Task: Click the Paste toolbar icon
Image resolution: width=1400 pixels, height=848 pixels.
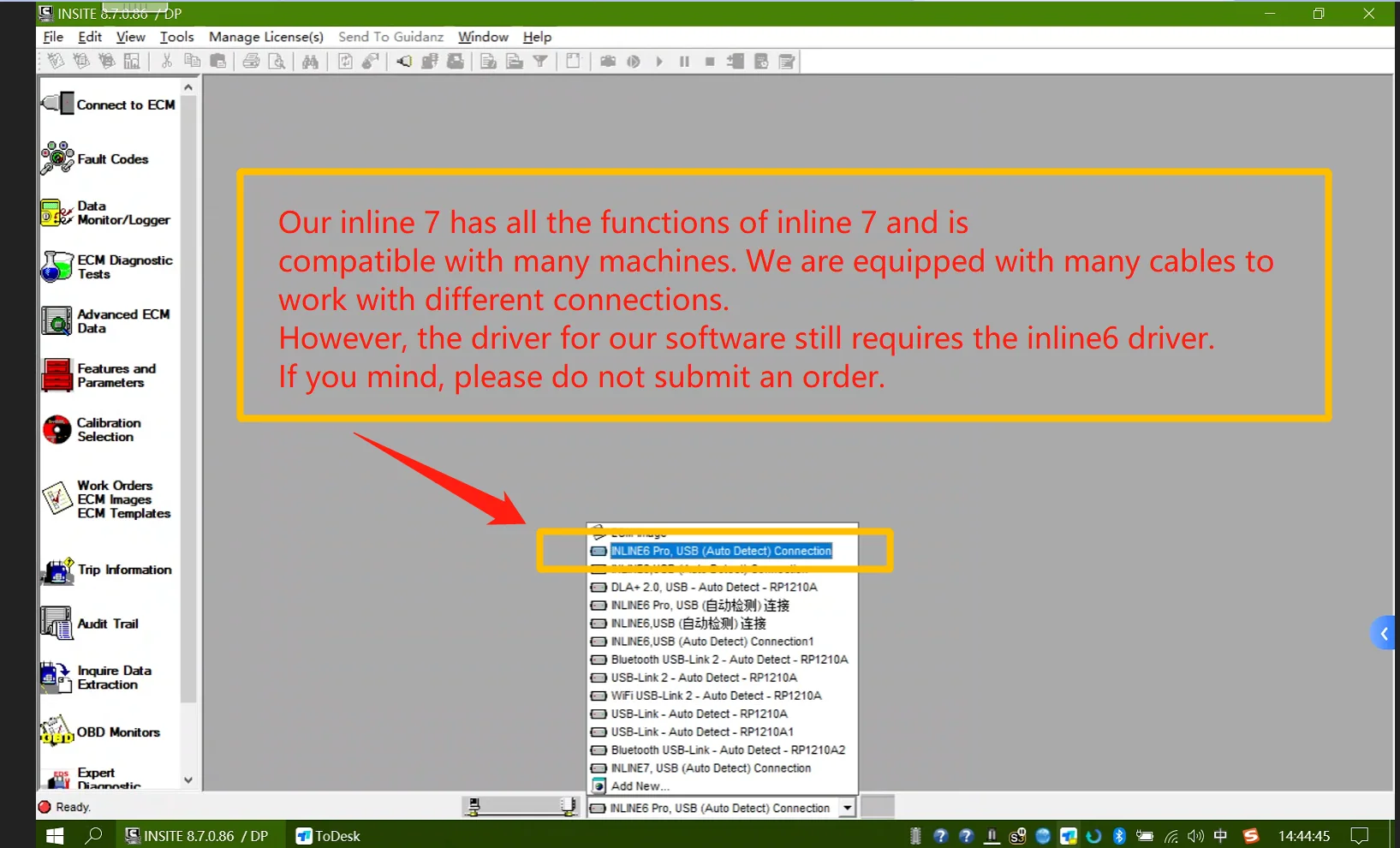Action: pyautogui.click(x=218, y=61)
